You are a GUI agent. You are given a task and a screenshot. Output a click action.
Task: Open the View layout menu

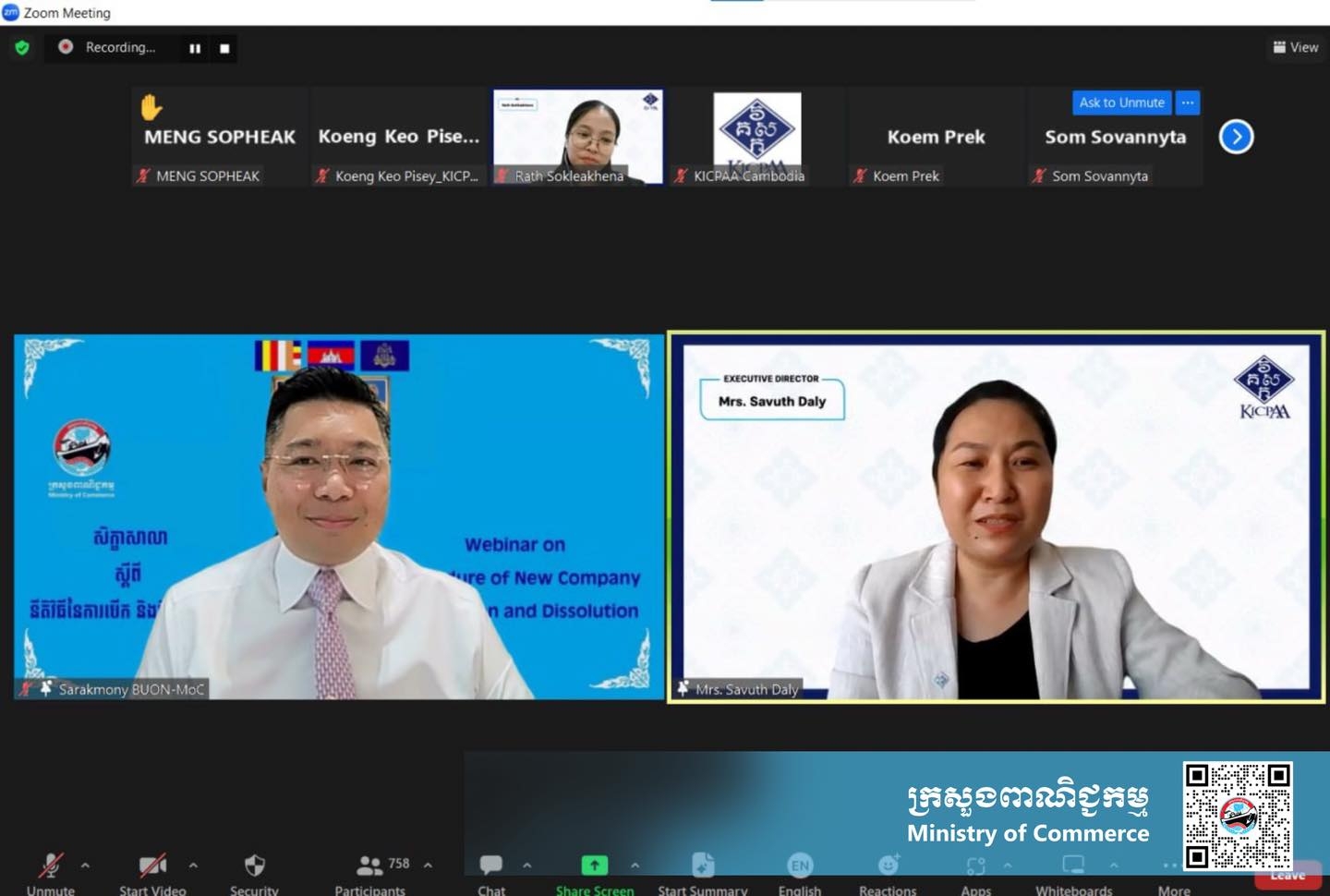1295,47
